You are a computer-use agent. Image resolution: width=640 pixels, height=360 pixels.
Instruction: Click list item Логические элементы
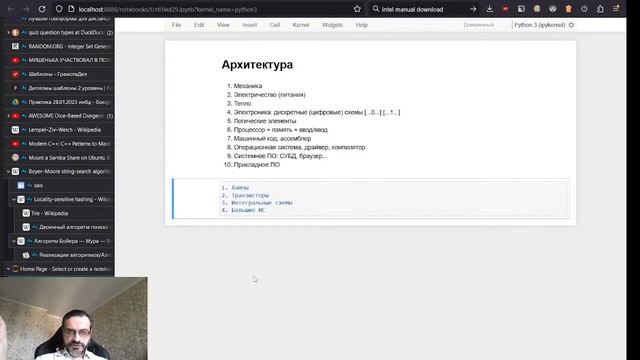(x=265, y=121)
